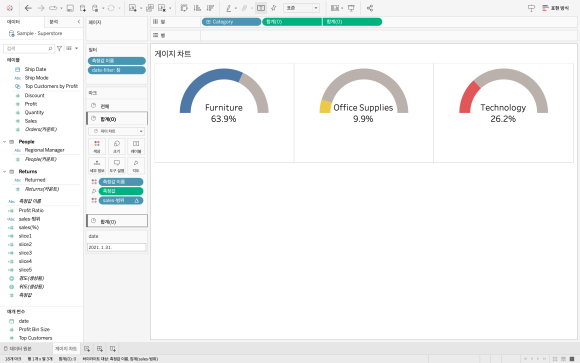
Task: Clear the sheet using the toolbar icon
Action: [x=162, y=8]
